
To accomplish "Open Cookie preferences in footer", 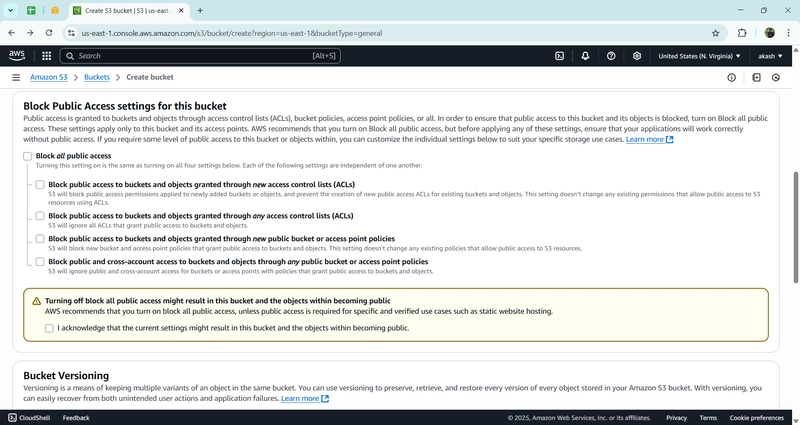I will pyautogui.click(x=757, y=418).
